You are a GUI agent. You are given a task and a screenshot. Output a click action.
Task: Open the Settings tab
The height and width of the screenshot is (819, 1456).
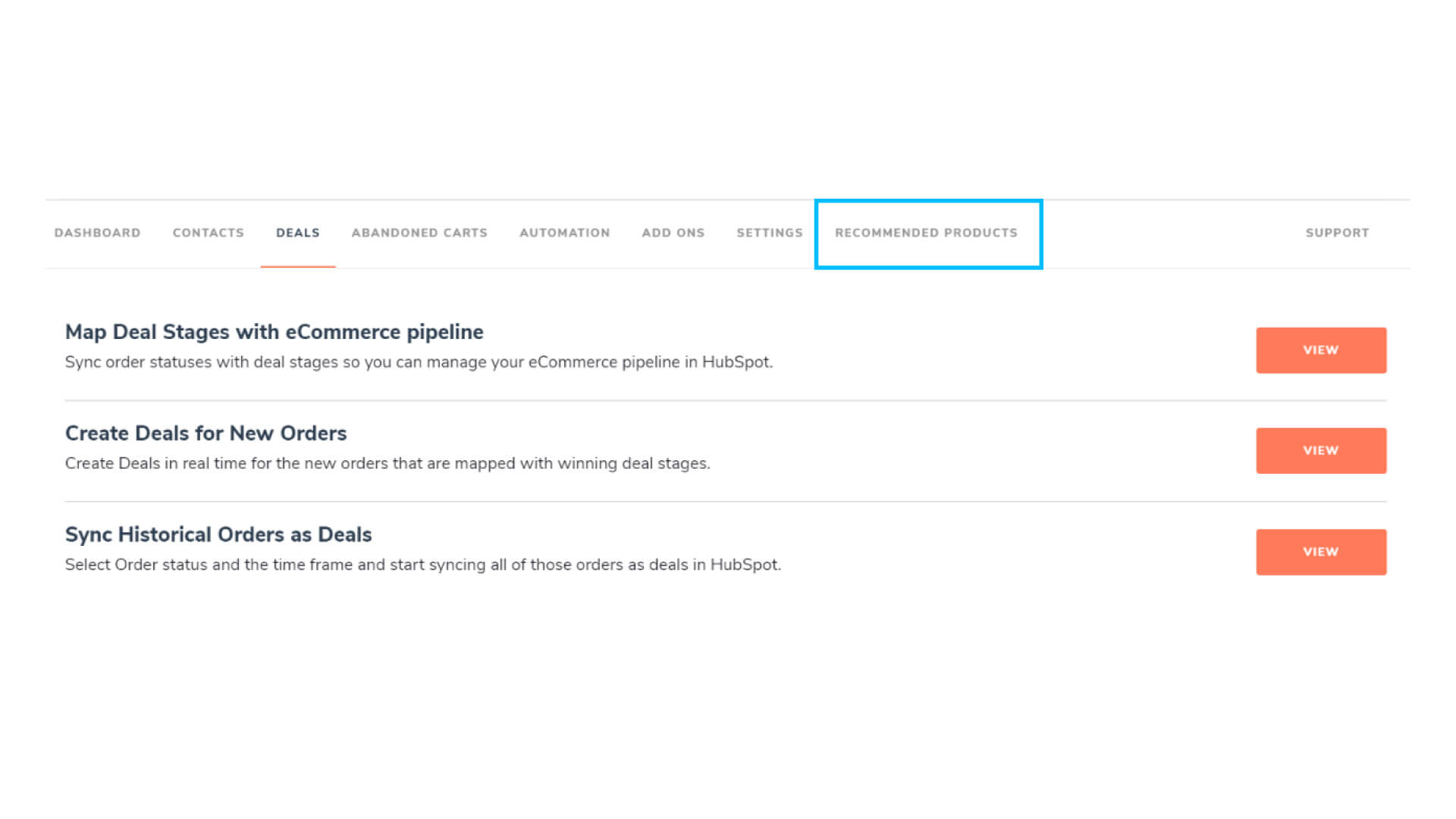[x=769, y=233]
